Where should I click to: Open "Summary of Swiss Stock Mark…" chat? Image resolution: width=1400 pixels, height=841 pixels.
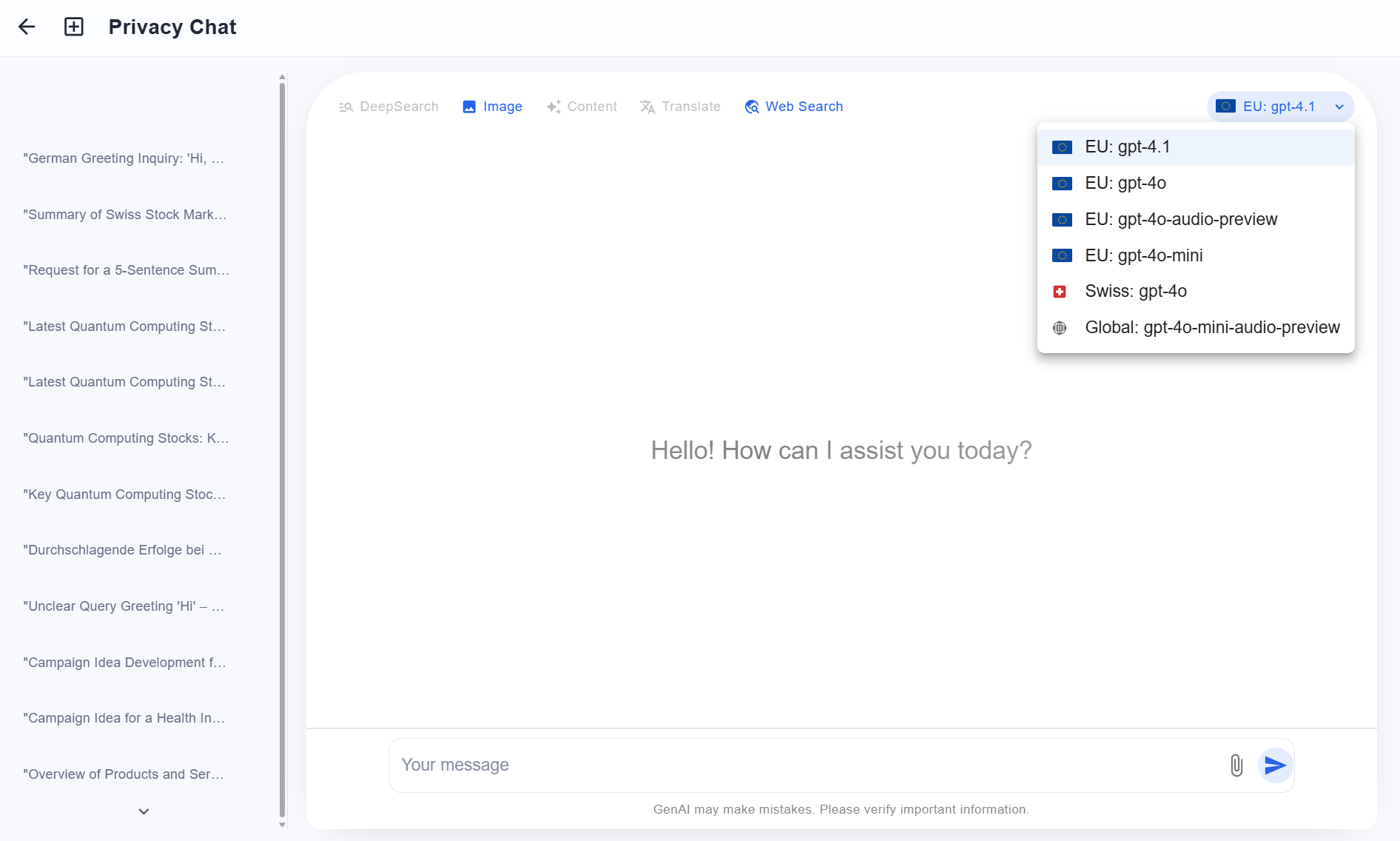(125, 215)
